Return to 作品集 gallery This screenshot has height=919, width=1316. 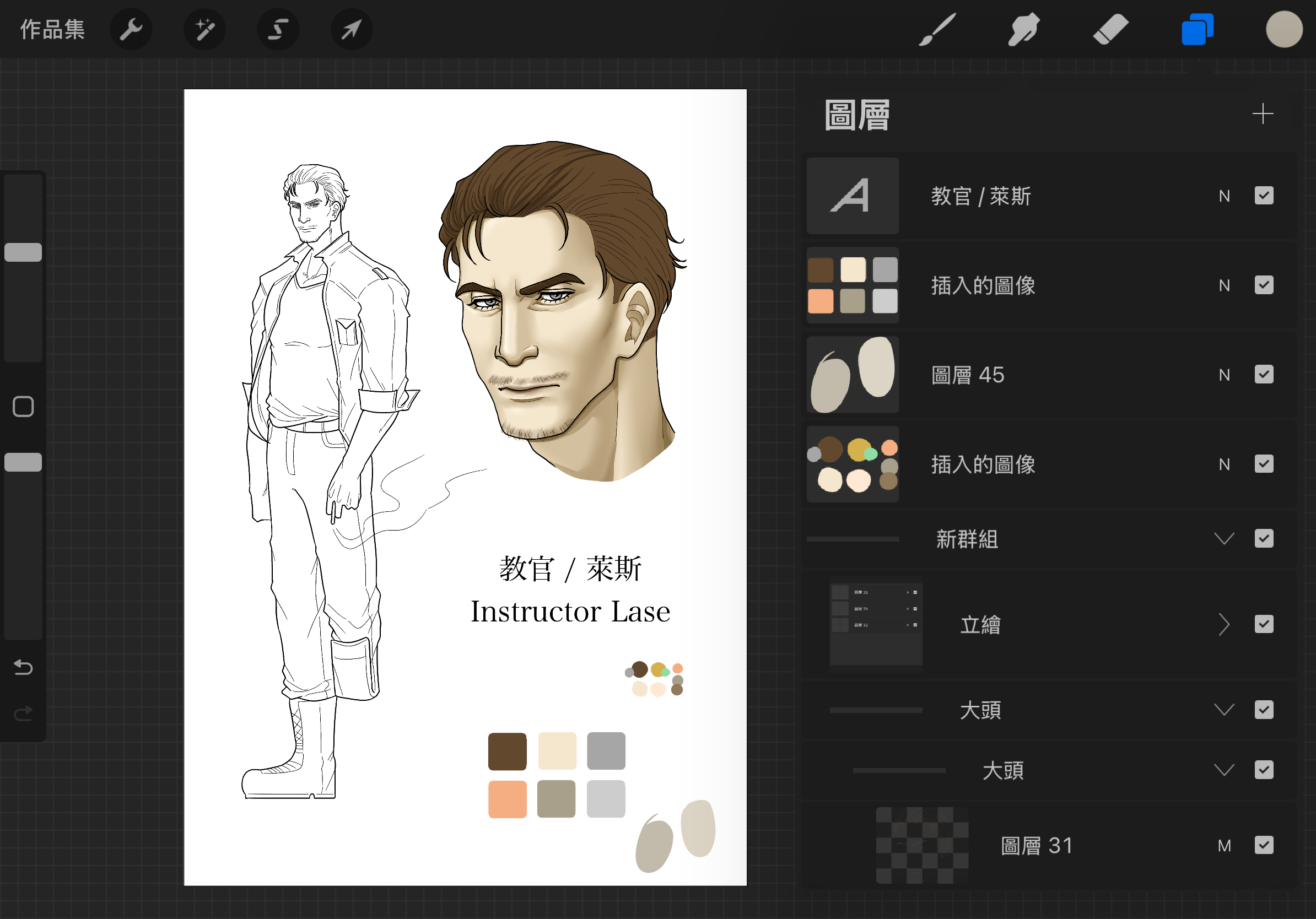pyautogui.click(x=52, y=29)
